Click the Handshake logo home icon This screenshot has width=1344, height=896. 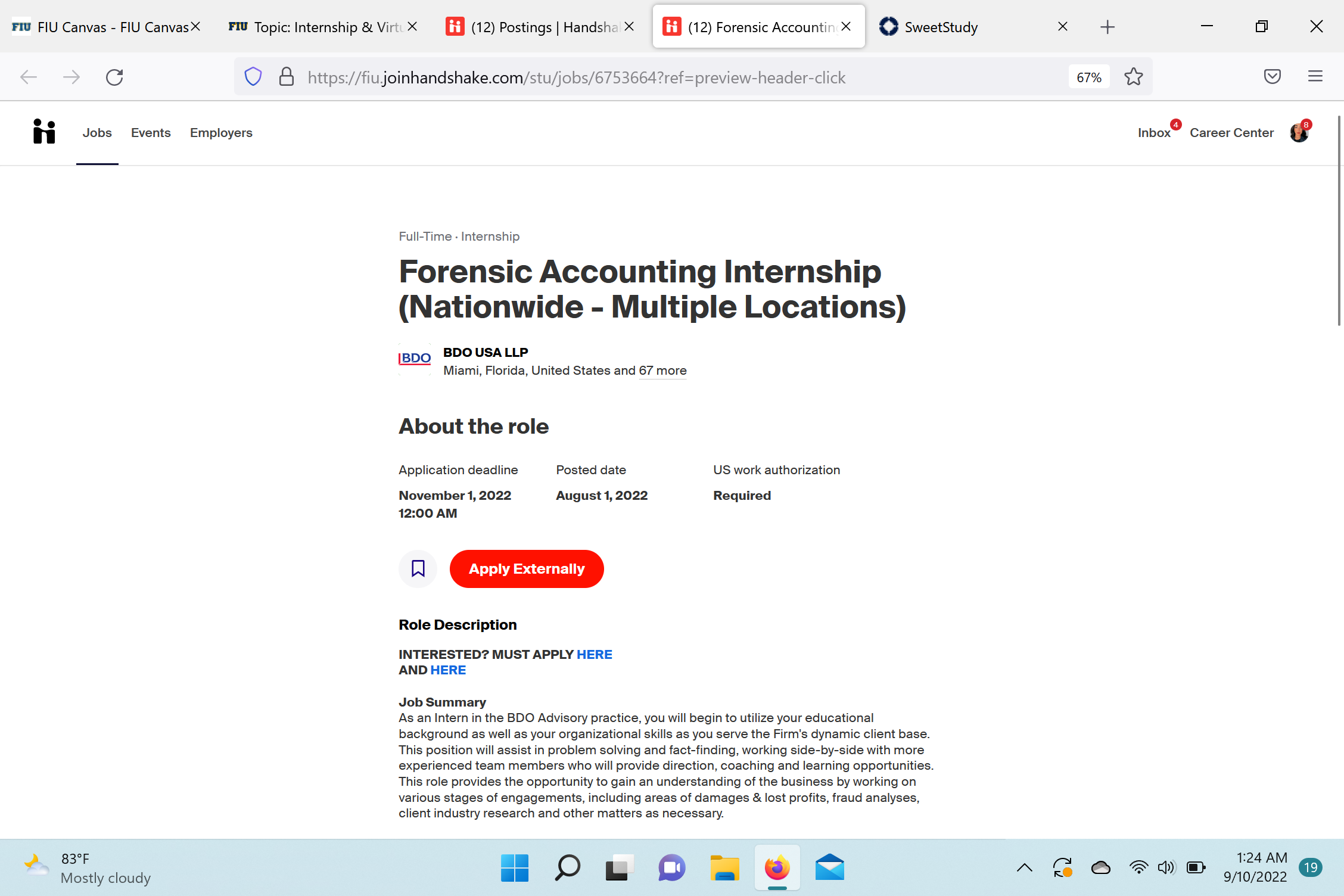point(44,132)
